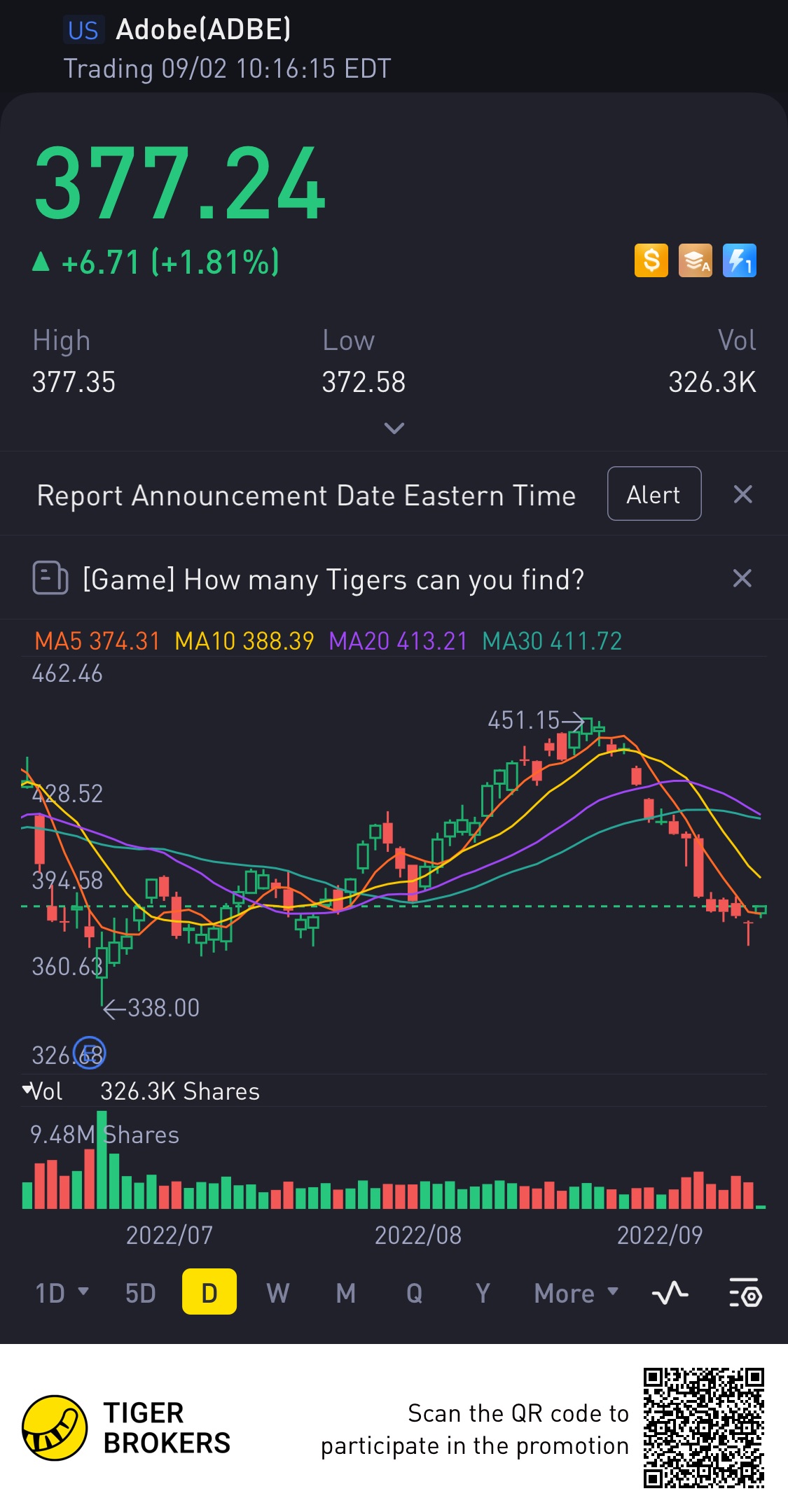The width and height of the screenshot is (788, 1512).
Task: Open chart settings list-gear icon
Action: coord(745,1293)
